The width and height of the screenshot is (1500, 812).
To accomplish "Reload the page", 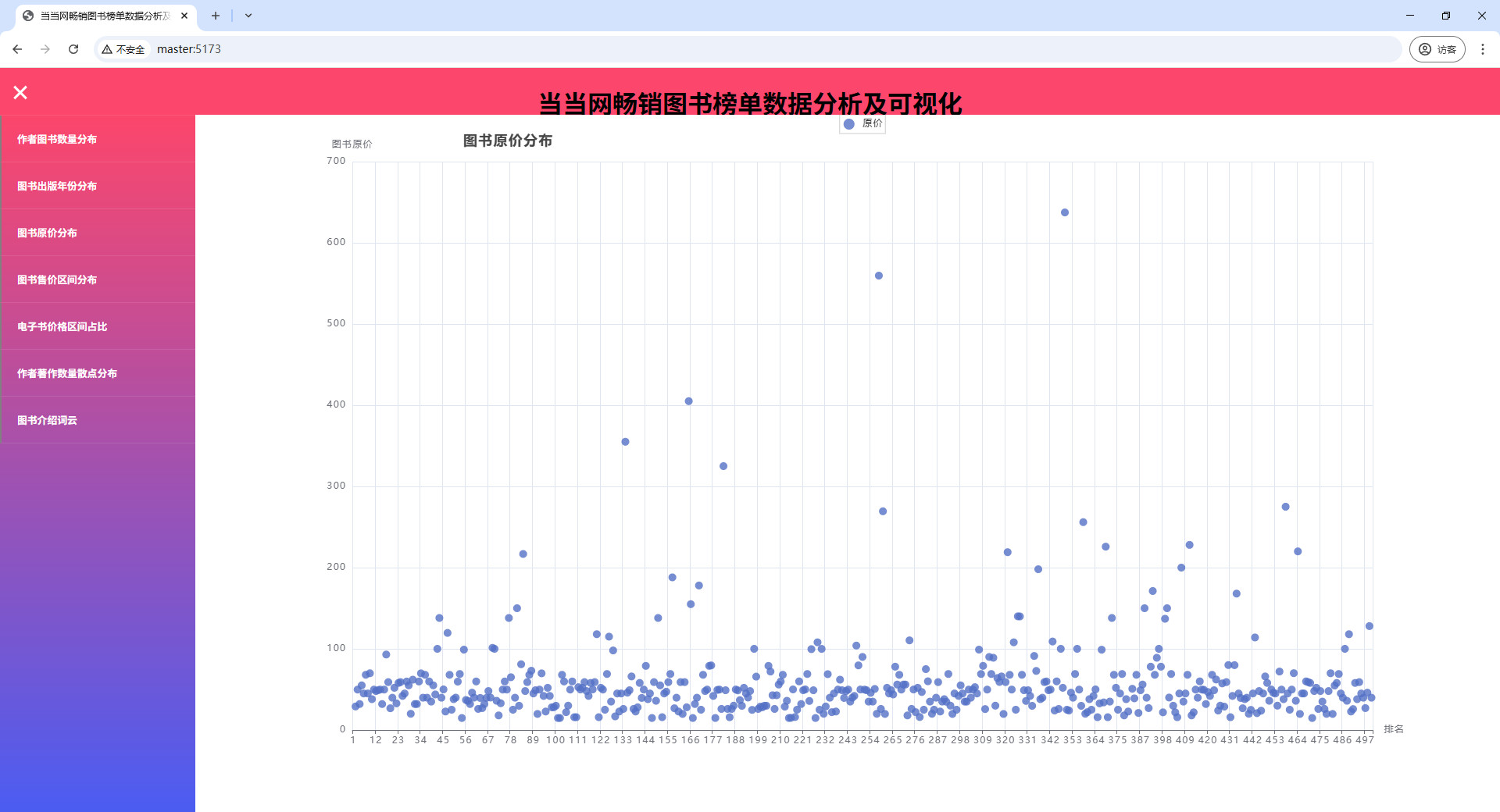I will click(x=73, y=49).
